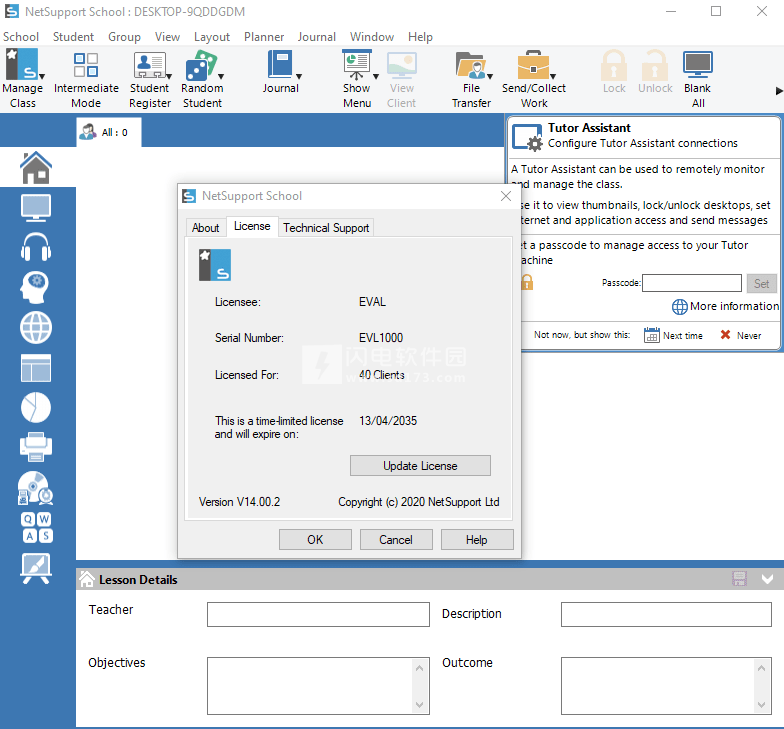
Task: Open the Typing QWAS keyboard view
Action: click(x=37, y=528)
